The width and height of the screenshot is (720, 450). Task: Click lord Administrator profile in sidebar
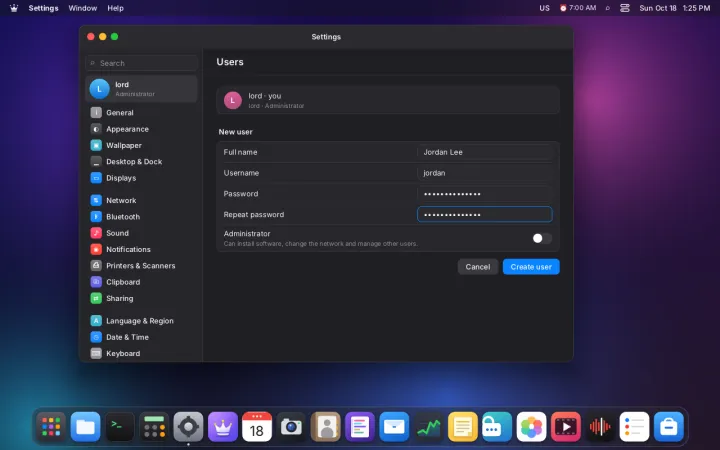(x=141, y=89)
